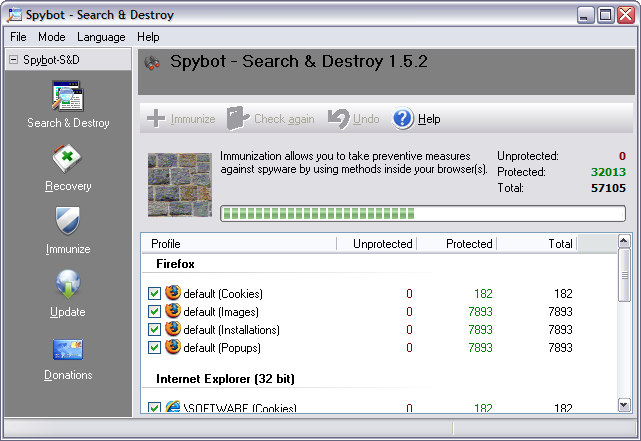
Task: Select the default (Images) row text
Action: point(221,312)
